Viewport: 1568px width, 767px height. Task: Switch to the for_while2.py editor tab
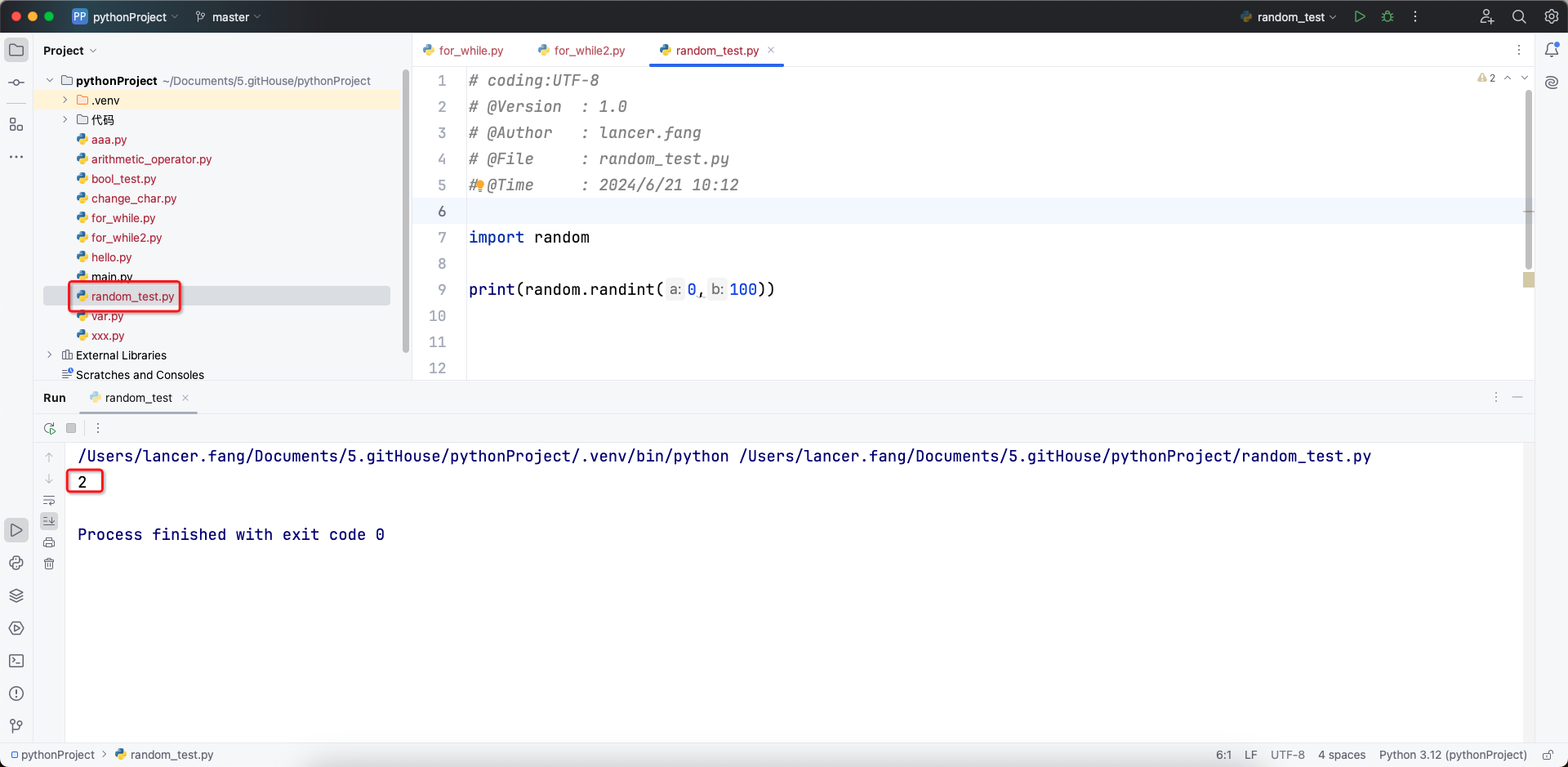pos(588,51)
